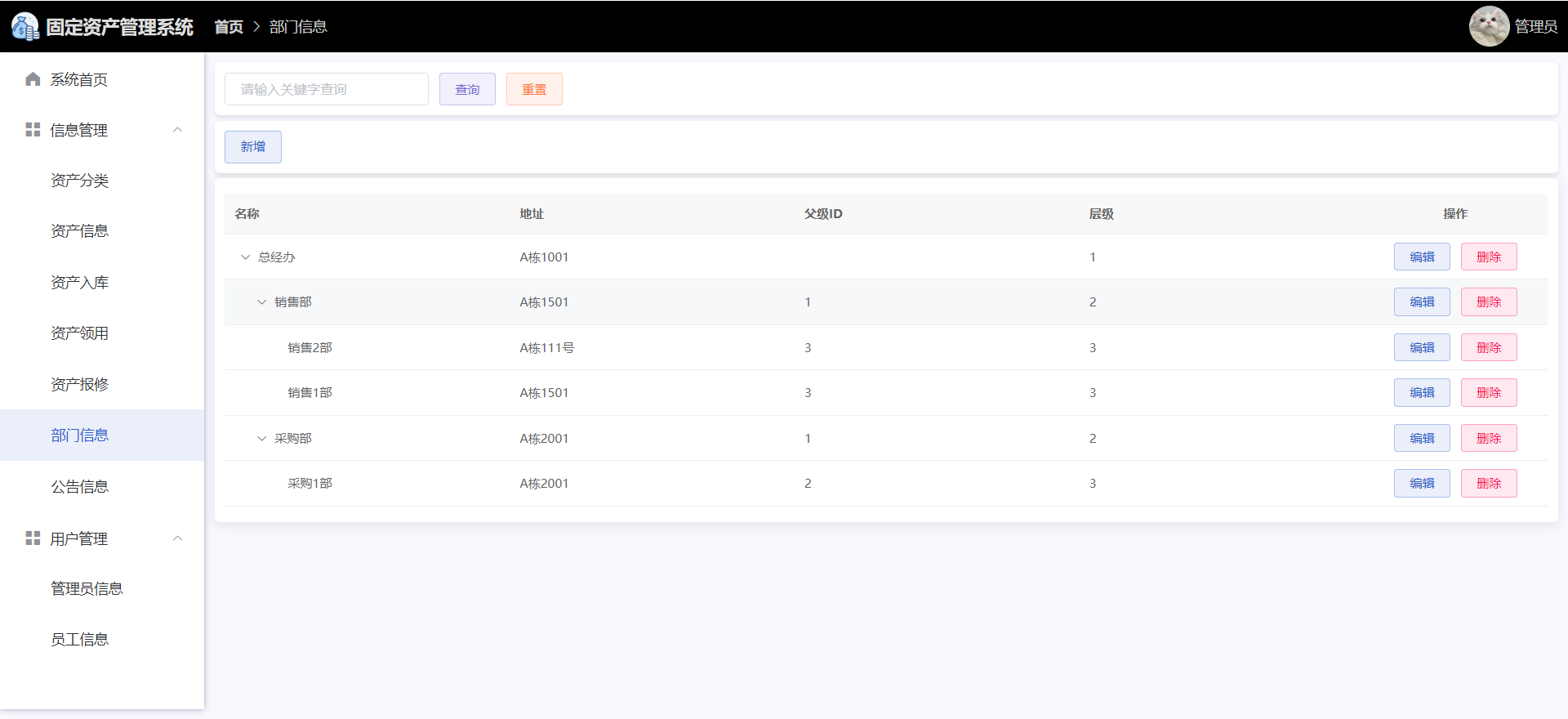Edit the 总经办 department row

tap(1422, 257)
